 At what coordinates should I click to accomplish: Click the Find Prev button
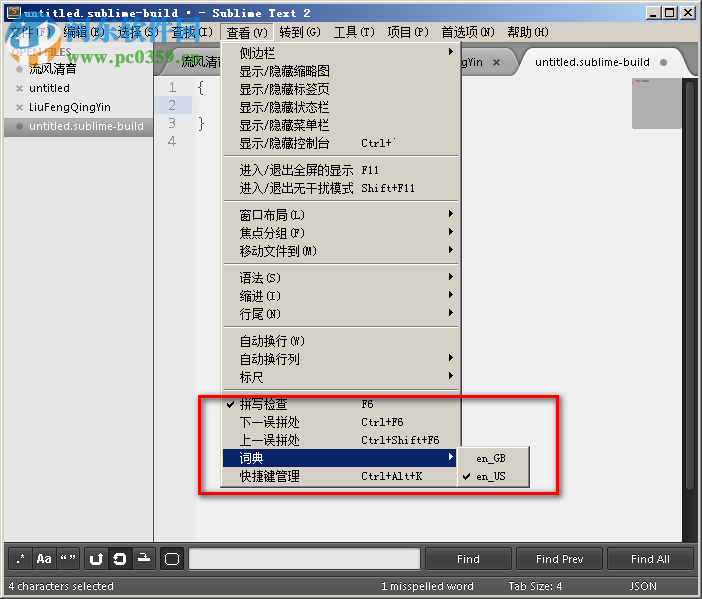(560, 559)
